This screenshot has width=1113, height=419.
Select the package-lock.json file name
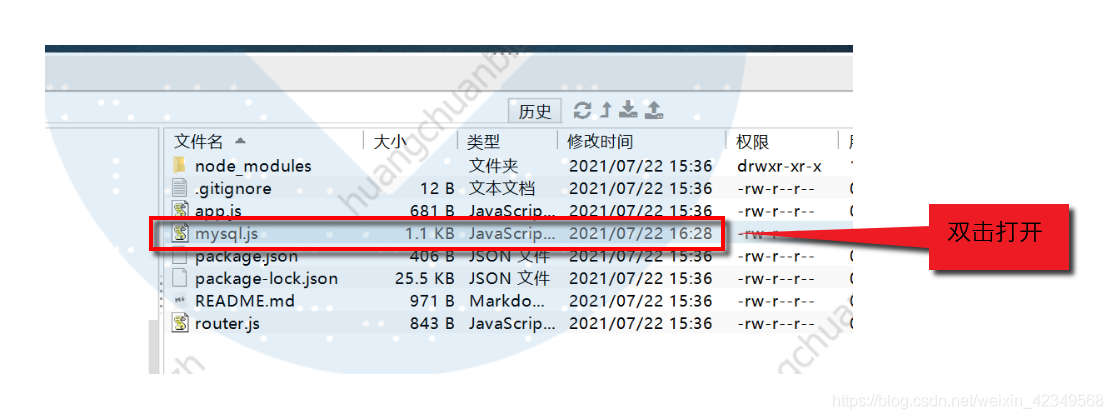[x=266, y=279]
